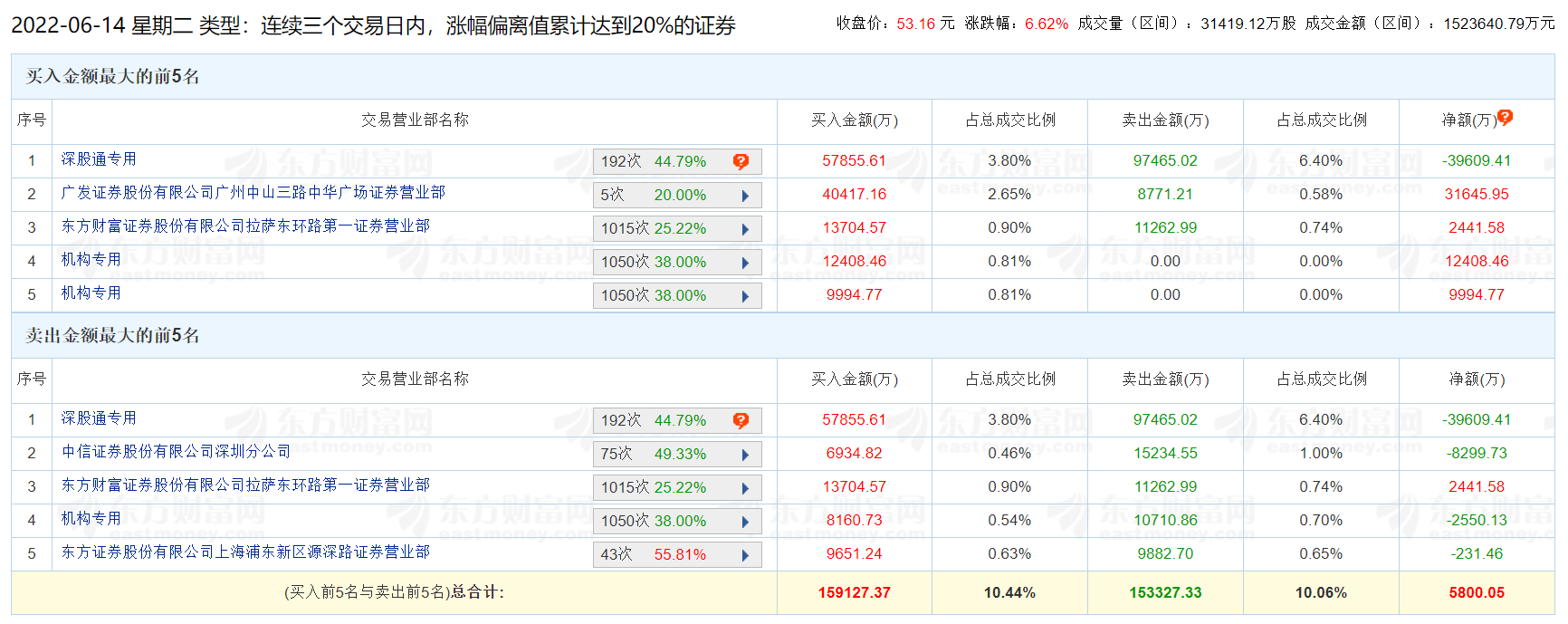Click net amount 31645.95
This screenshot has width=1568, height=624.
click(x=1477, y=195)
